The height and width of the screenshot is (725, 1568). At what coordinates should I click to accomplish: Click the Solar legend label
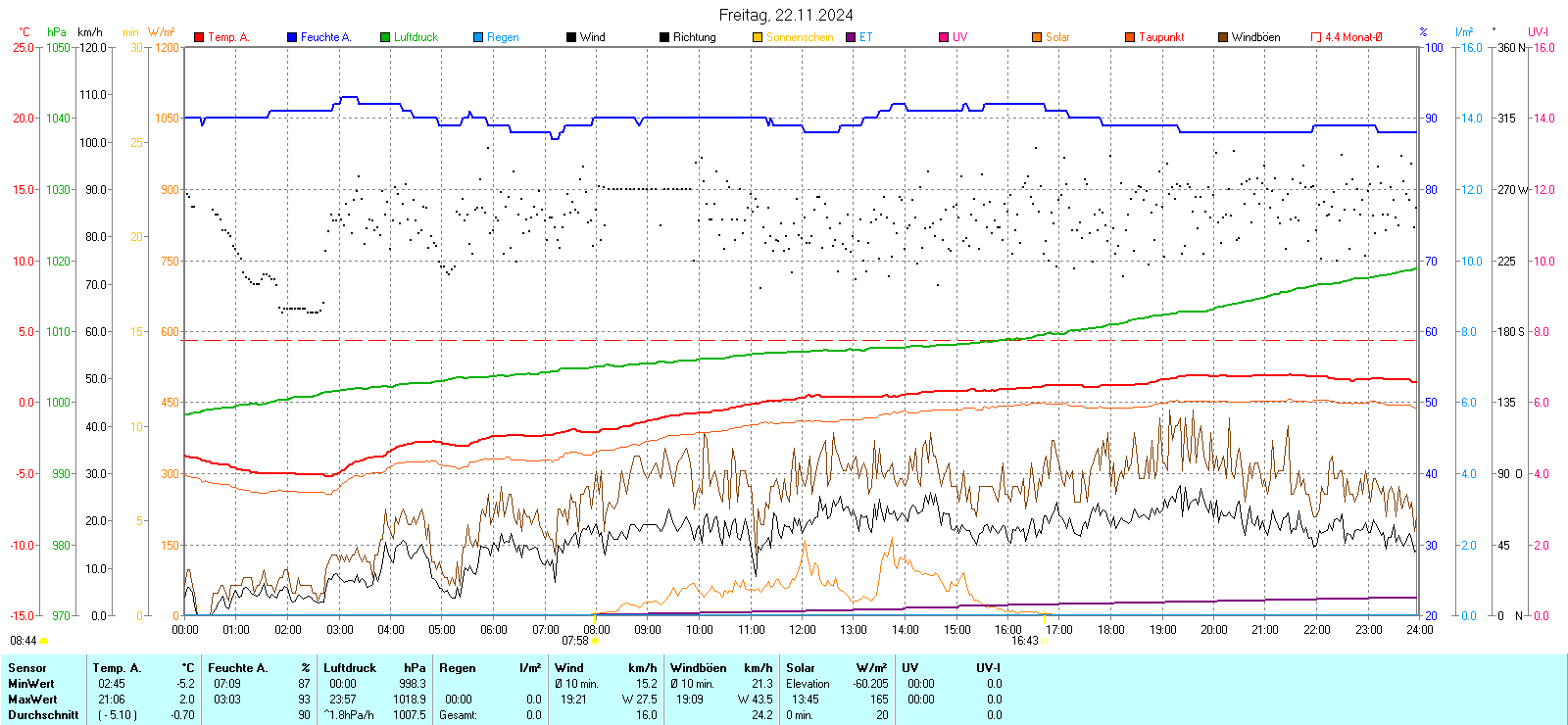[1057, 37]
